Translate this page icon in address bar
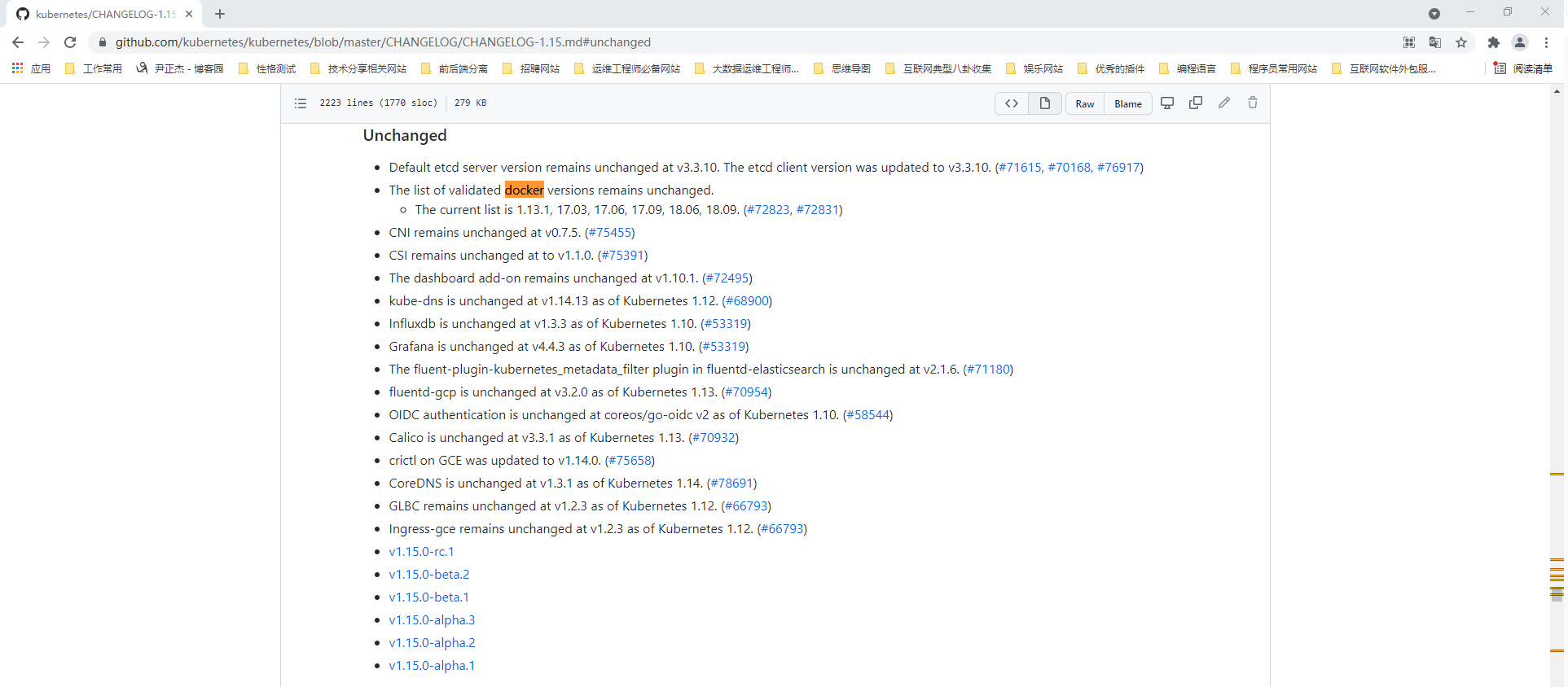This screenshot has width=1568, height=687. 1435,42
